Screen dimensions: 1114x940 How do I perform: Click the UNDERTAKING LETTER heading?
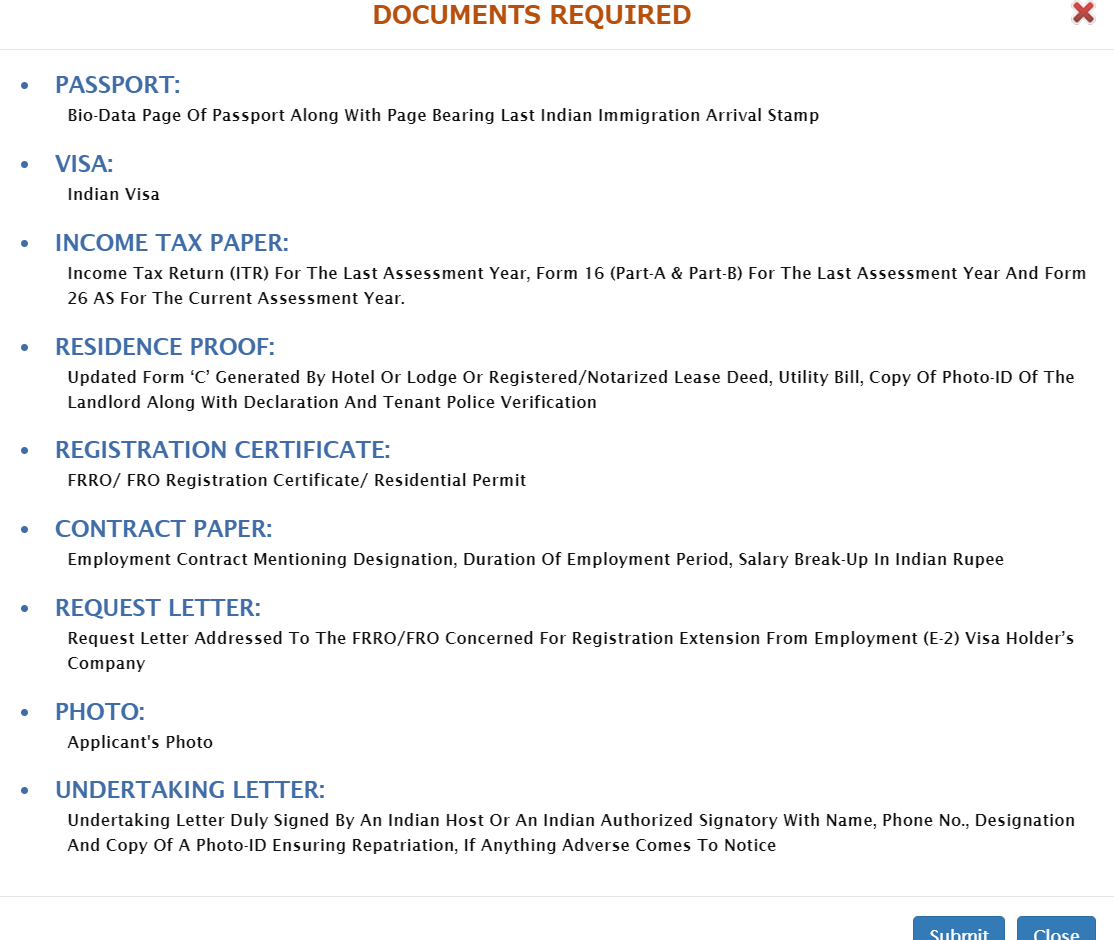(190, 790)
